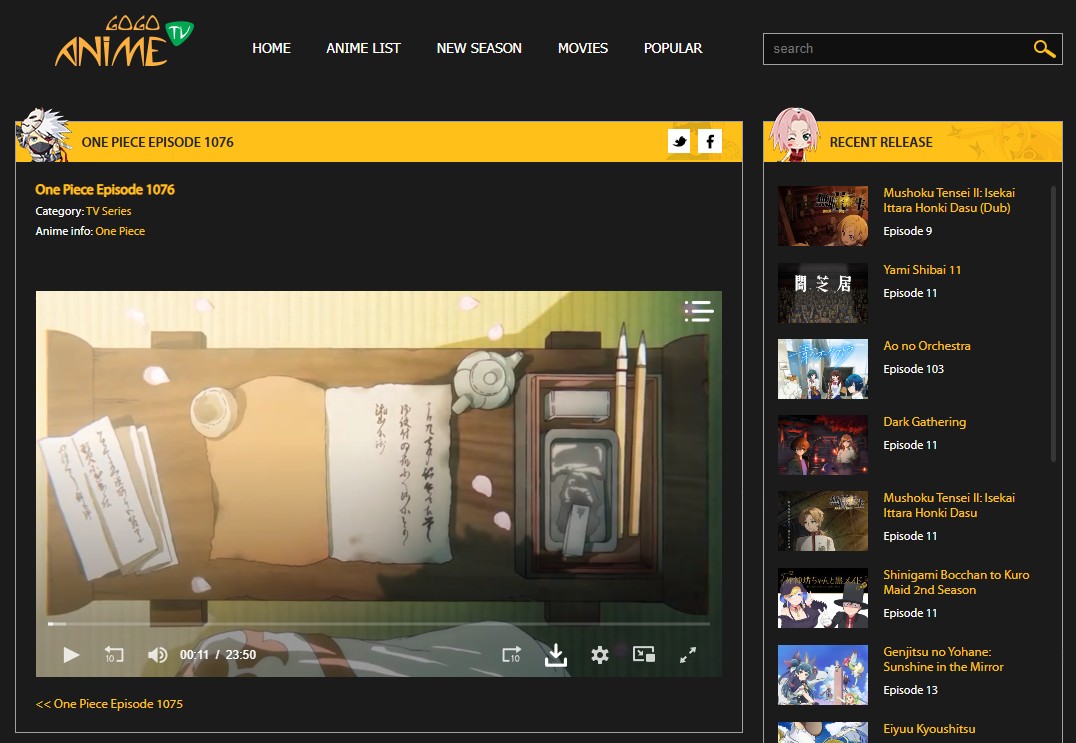Viewport: 1076px width, 743px height.
Task: Open the Anime List menu
Action: coord(363,48)
